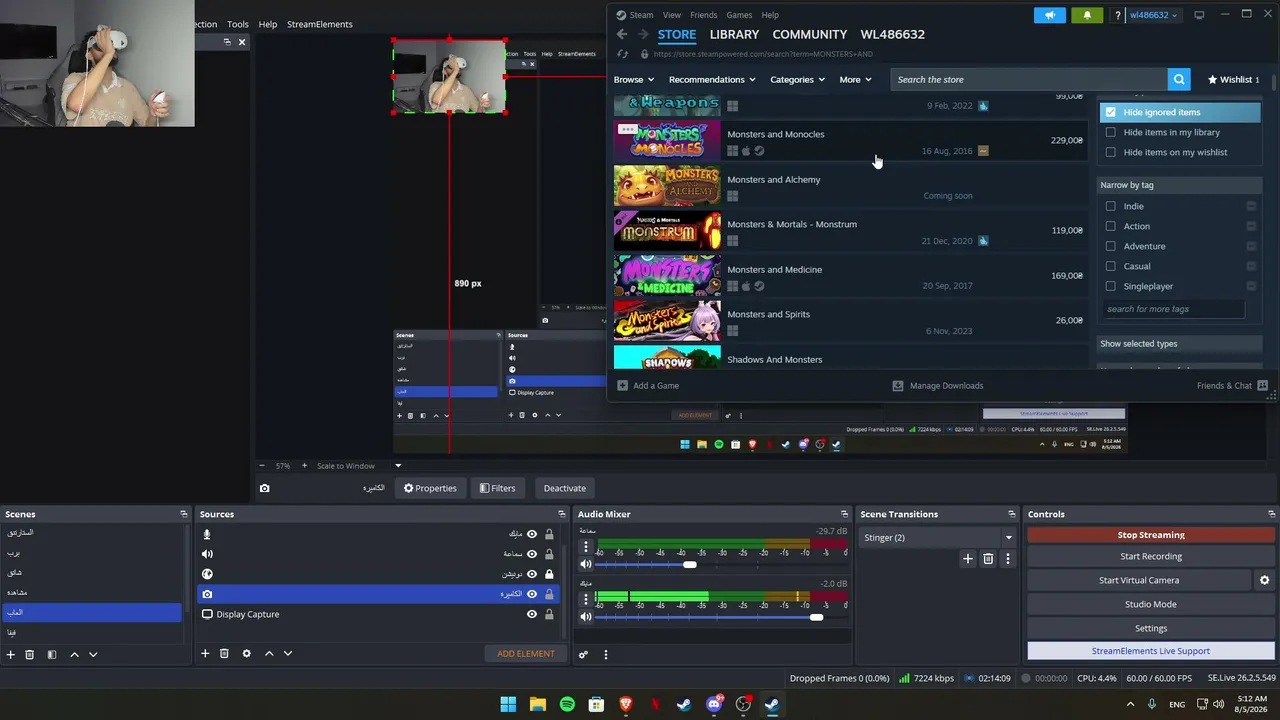Open the StreamElements menu in OBS
This screenshot has width=1280, height=720.
tap(320, 24)
